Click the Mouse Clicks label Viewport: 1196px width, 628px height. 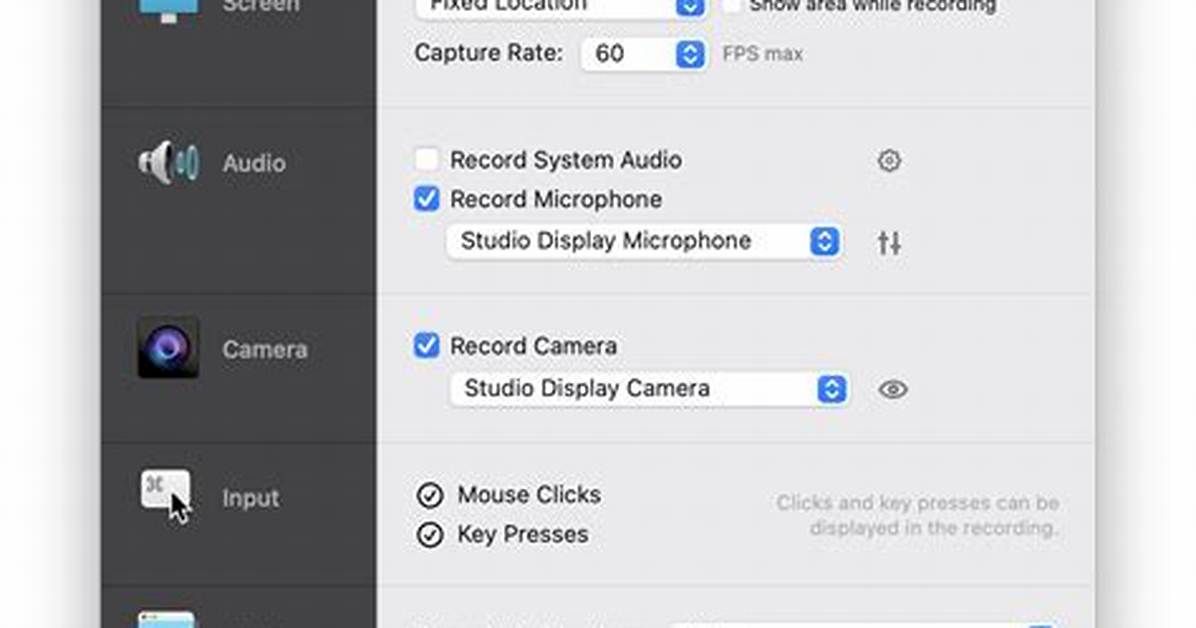(x=529, y=495)
